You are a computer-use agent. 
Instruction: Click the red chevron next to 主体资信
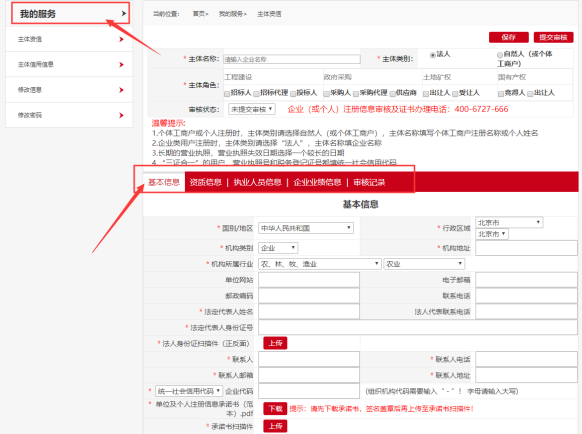(121, 39)
